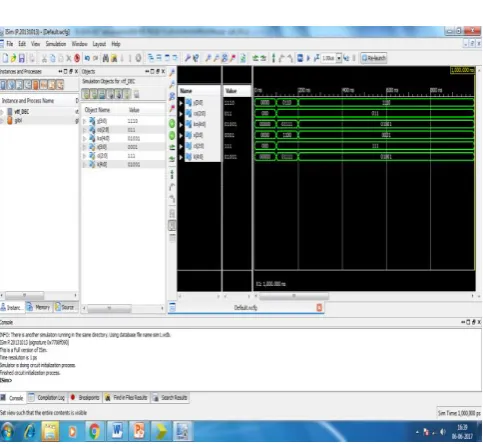Switch to the Compilation Log tab
Screen dimensions: 483x444
pos(47,397)
